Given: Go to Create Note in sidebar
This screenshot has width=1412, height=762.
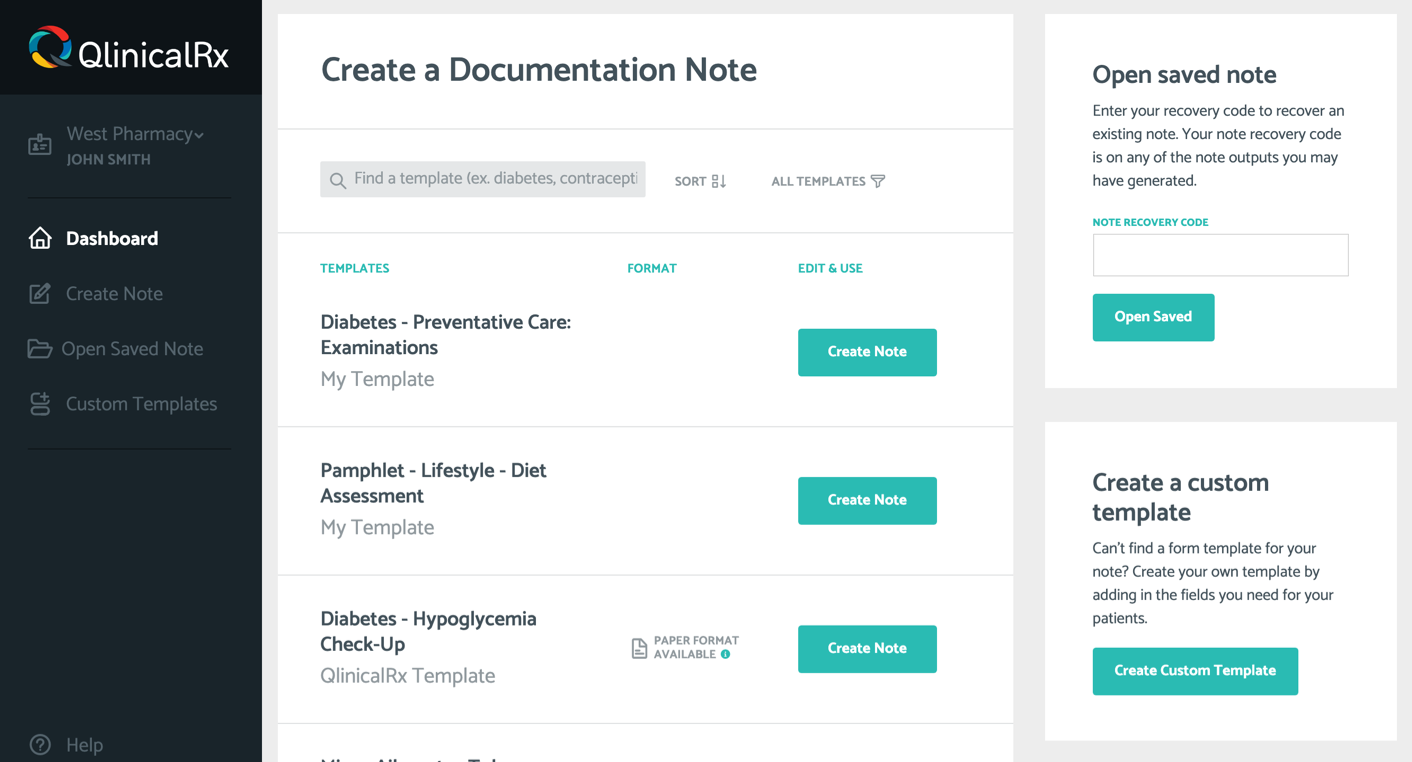Looking at the screenshot, I should [114, 294].
